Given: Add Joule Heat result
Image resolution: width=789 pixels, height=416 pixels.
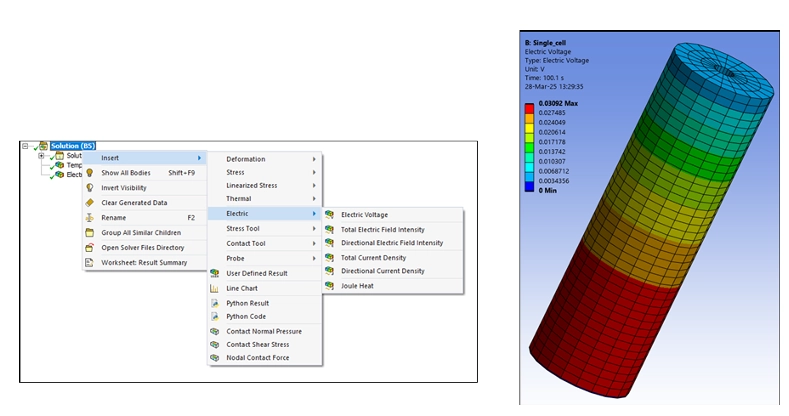Looking at the screenshot, I should pos(358,286).
